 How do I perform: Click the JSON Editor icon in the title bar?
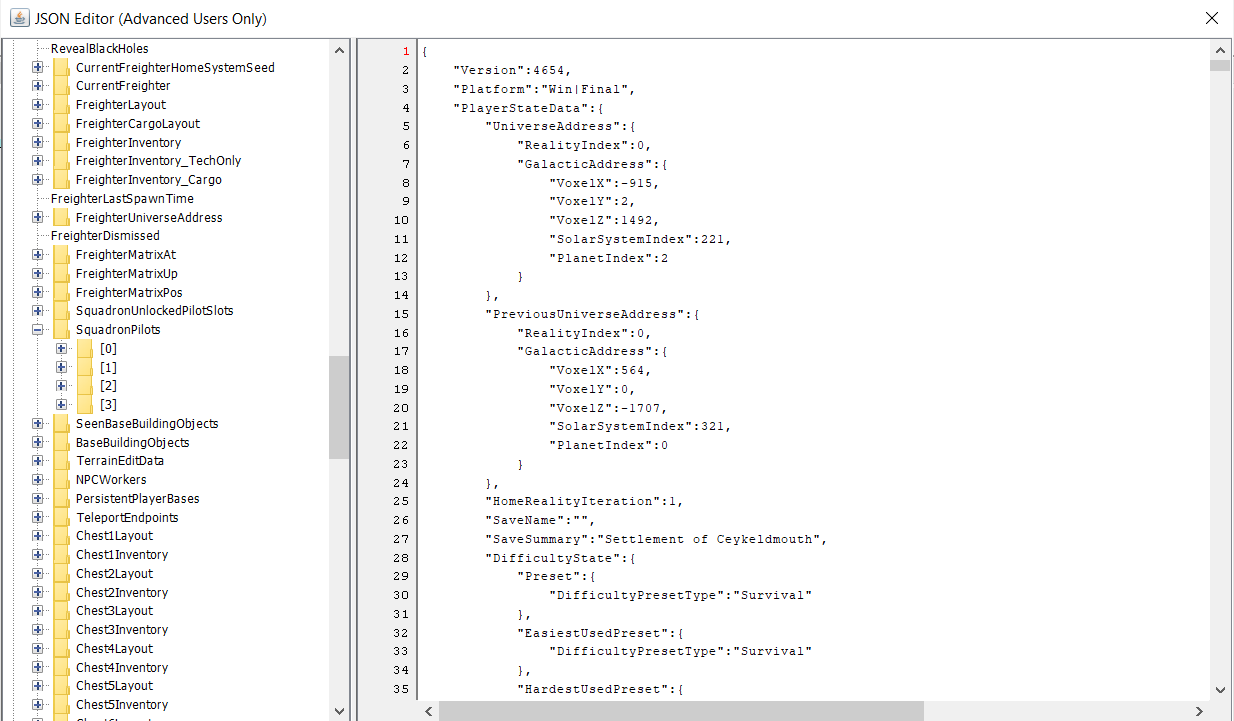(x=19, y=17)
